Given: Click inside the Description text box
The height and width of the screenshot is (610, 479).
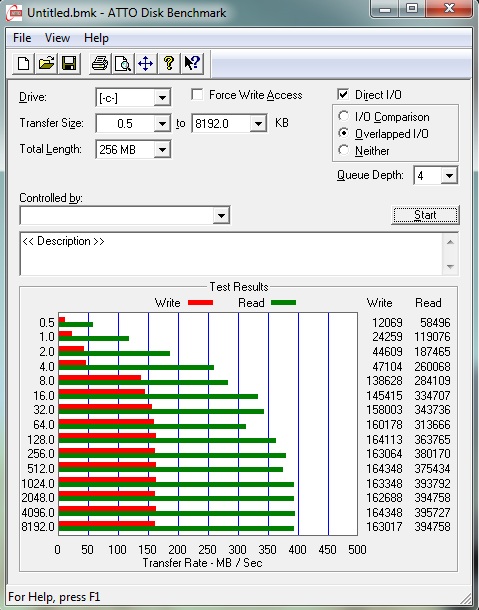Looking at the screenshot, I should point(231,254).
